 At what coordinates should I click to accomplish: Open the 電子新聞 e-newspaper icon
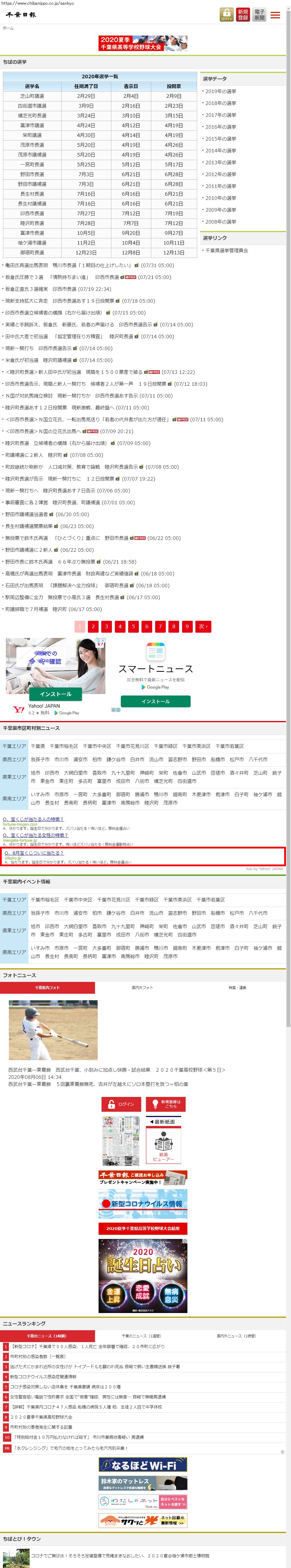click(259, 15)
